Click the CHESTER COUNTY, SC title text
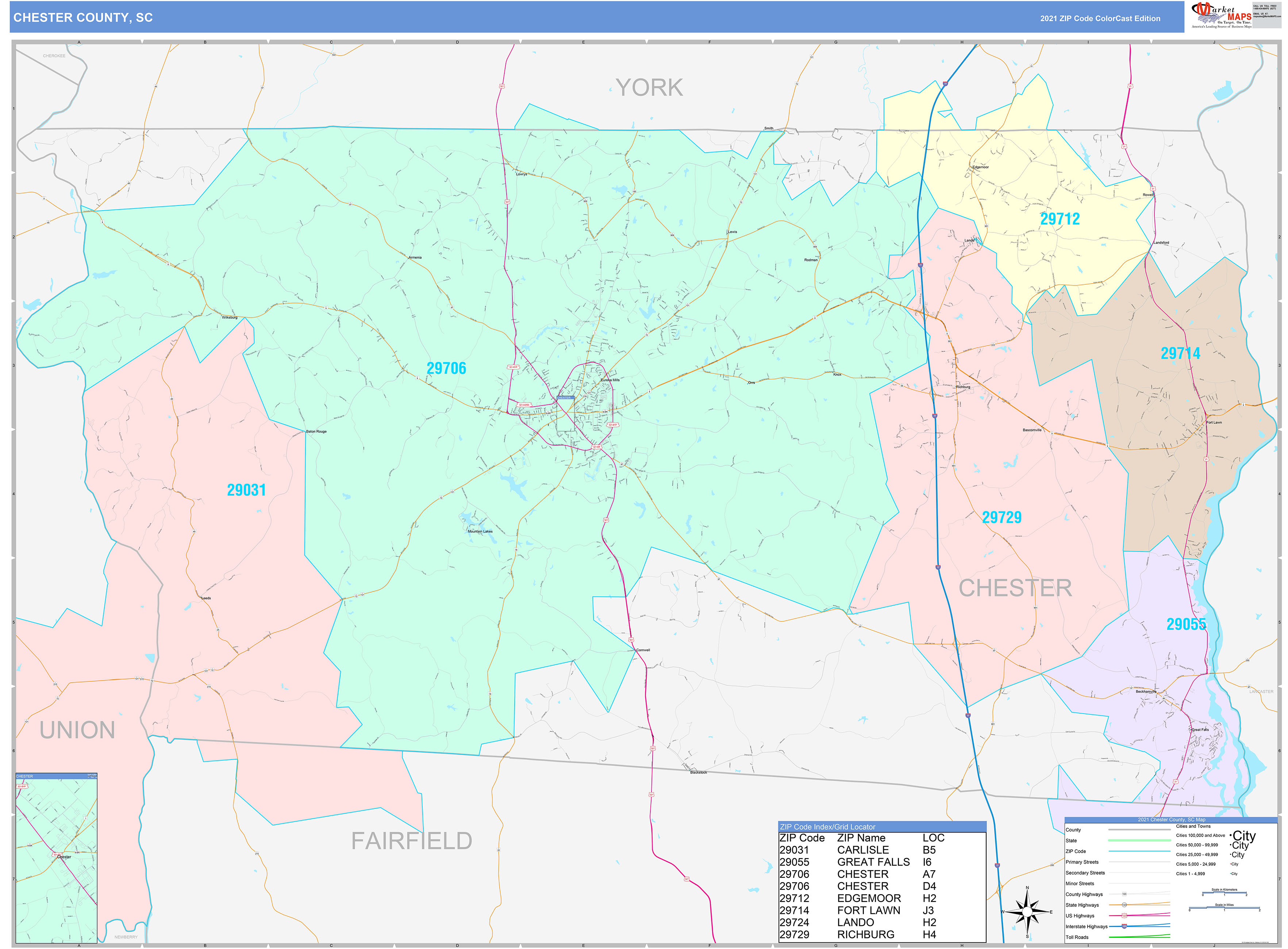Image resolution: width=1288 pixels, height=949 pixels. pos(83,18)
